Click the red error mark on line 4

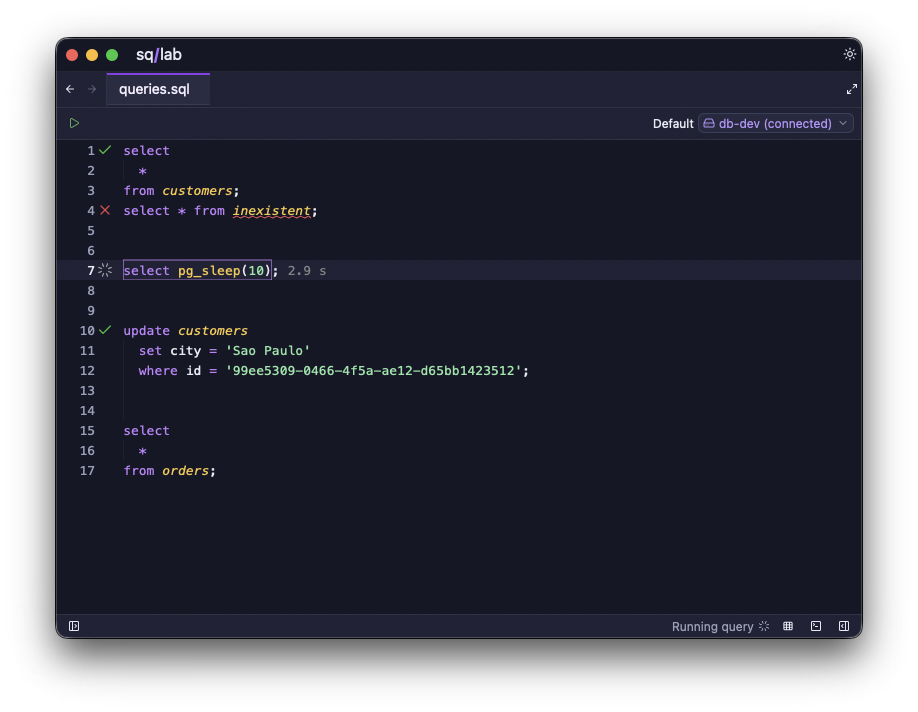pyautogui.click(x=105, y=210)
